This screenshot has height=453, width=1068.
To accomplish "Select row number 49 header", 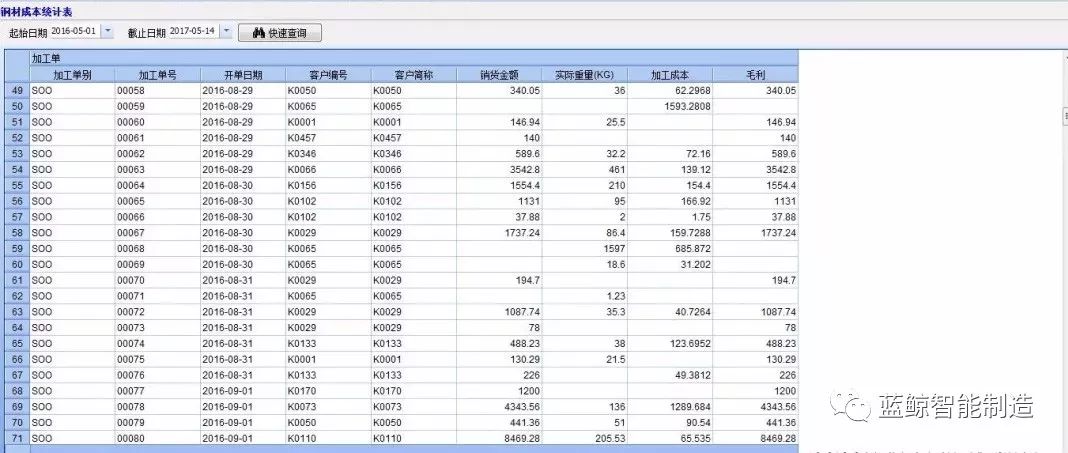I will point(17,90).
